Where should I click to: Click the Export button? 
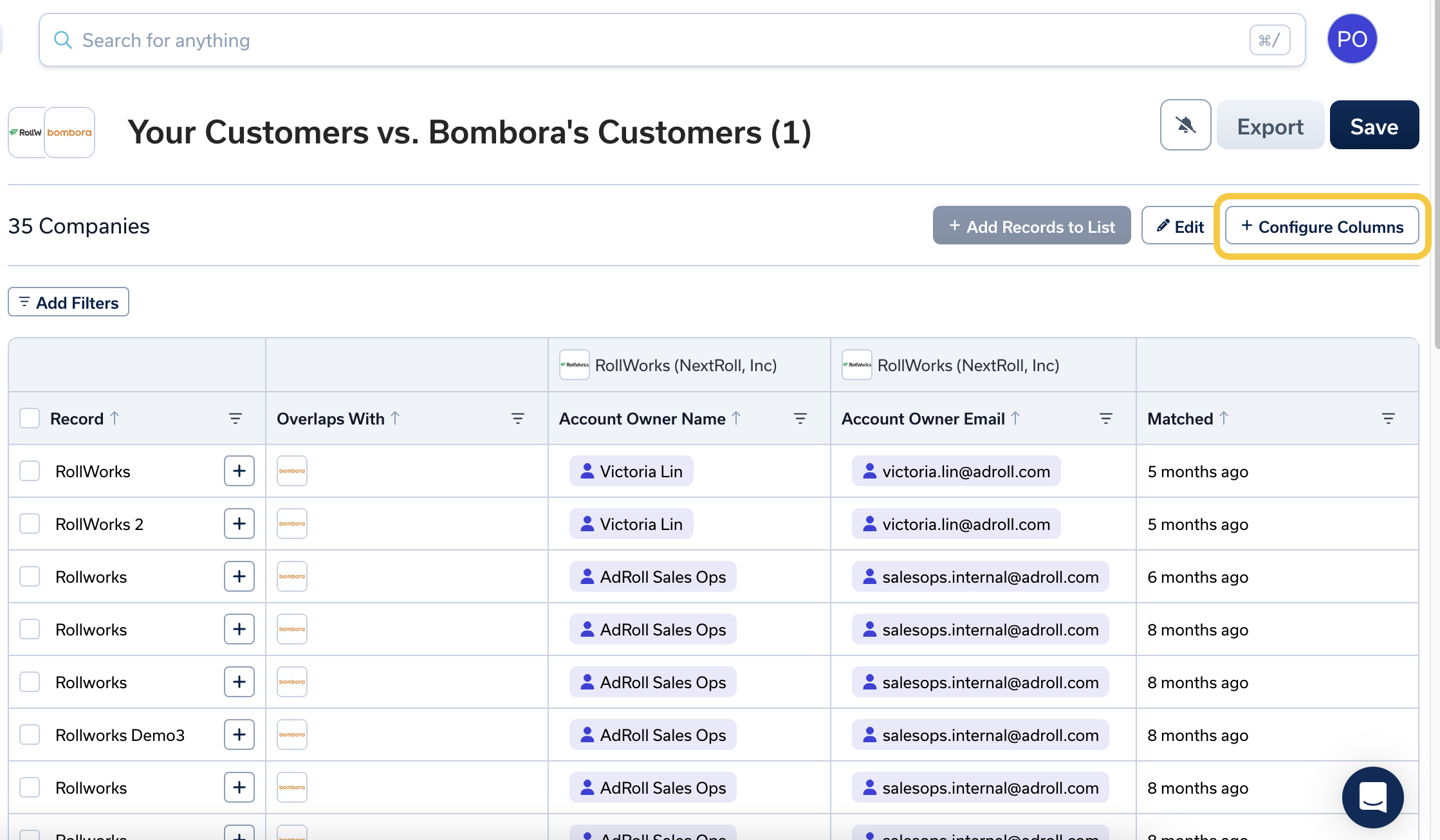(1269, 126)
